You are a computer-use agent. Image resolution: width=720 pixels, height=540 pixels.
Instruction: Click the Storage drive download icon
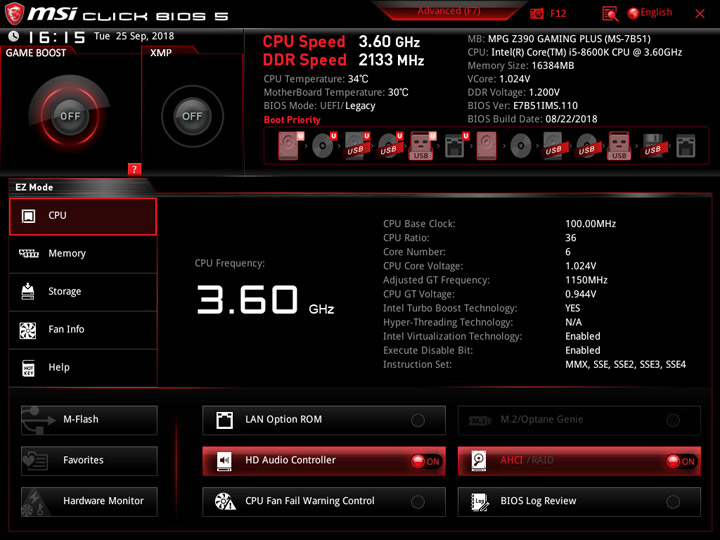coord(28,291)
